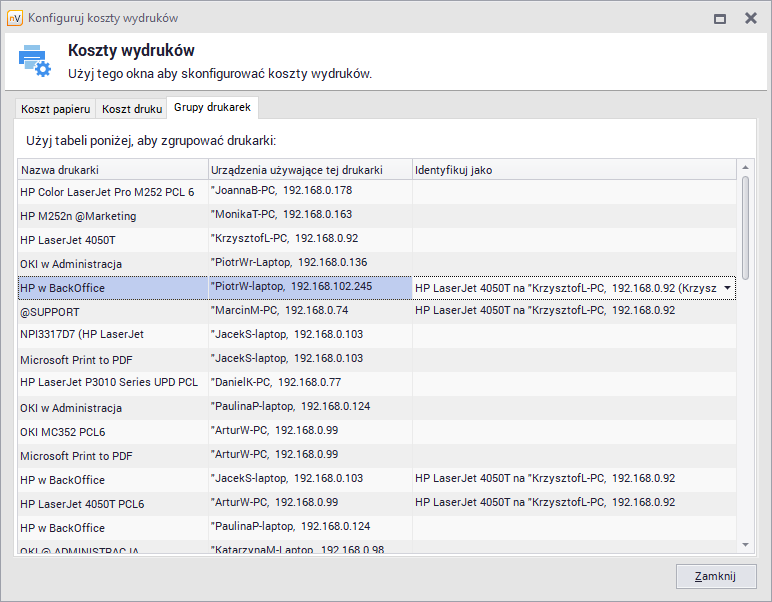
Task: Click the Identyfikuj jako cell of @SUPPORT row
Action: tap(574, 311)
